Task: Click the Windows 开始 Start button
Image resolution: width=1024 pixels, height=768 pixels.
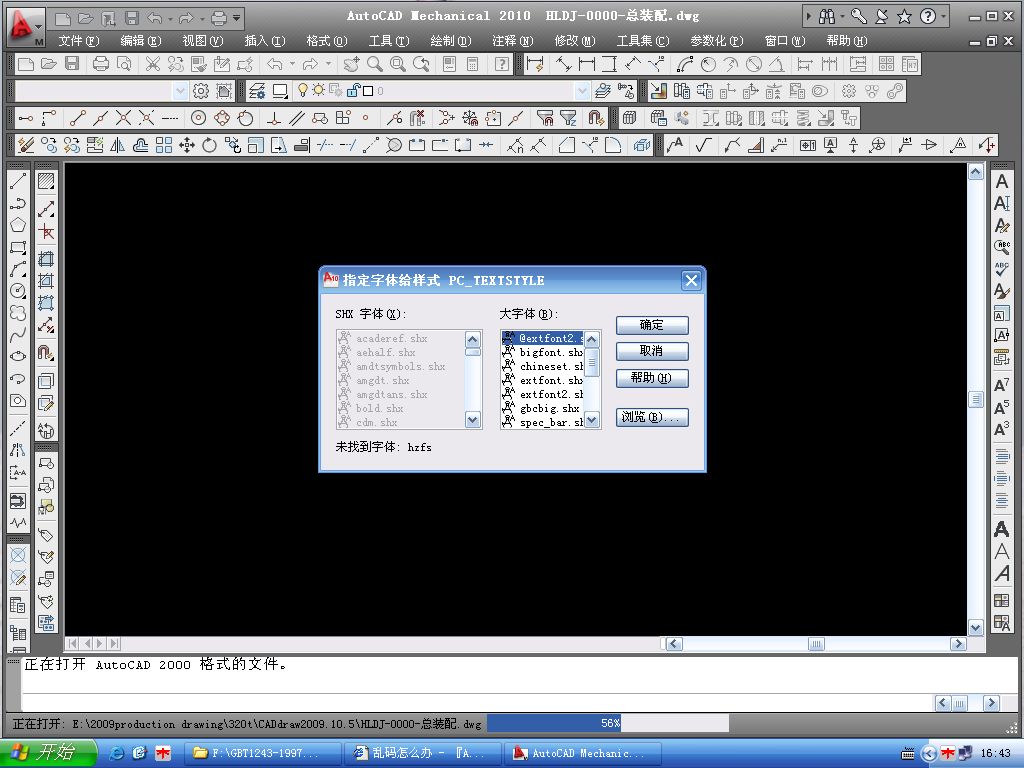Action: point(48,752)
